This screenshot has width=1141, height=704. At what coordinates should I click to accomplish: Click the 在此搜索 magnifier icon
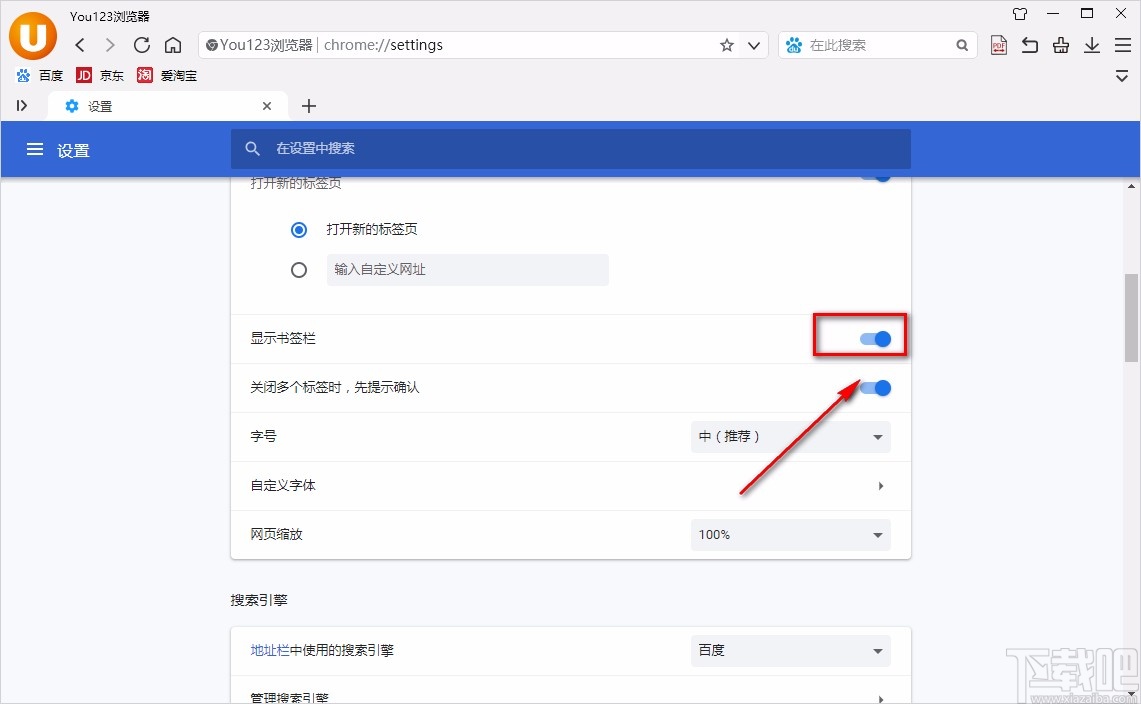961,45
